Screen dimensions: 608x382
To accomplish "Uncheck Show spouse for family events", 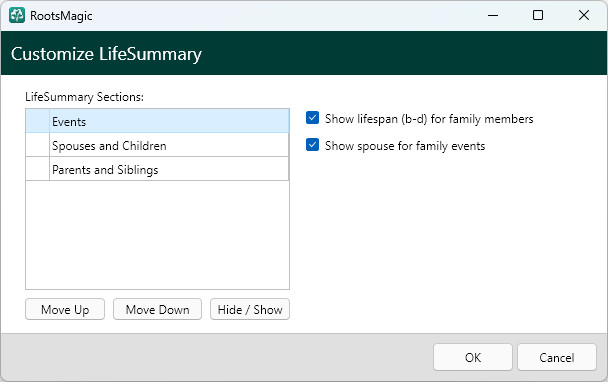I will (313, 145).
